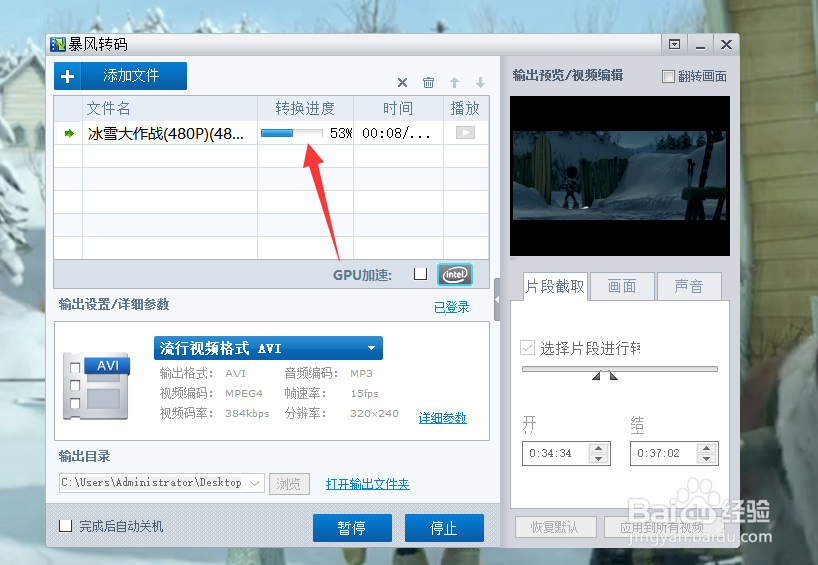Click the 已登录 link
818x565 pixels.
click(452, 307)
